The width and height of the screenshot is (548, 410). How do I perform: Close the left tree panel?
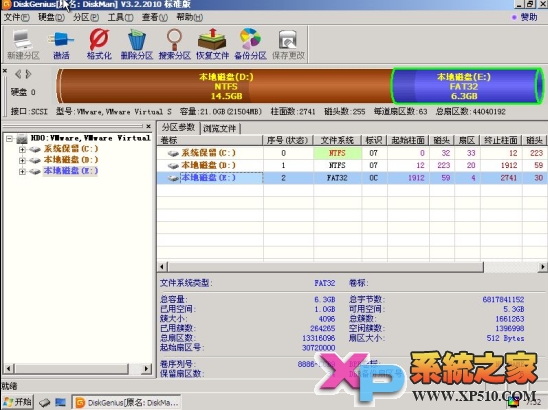pos(149,126)
